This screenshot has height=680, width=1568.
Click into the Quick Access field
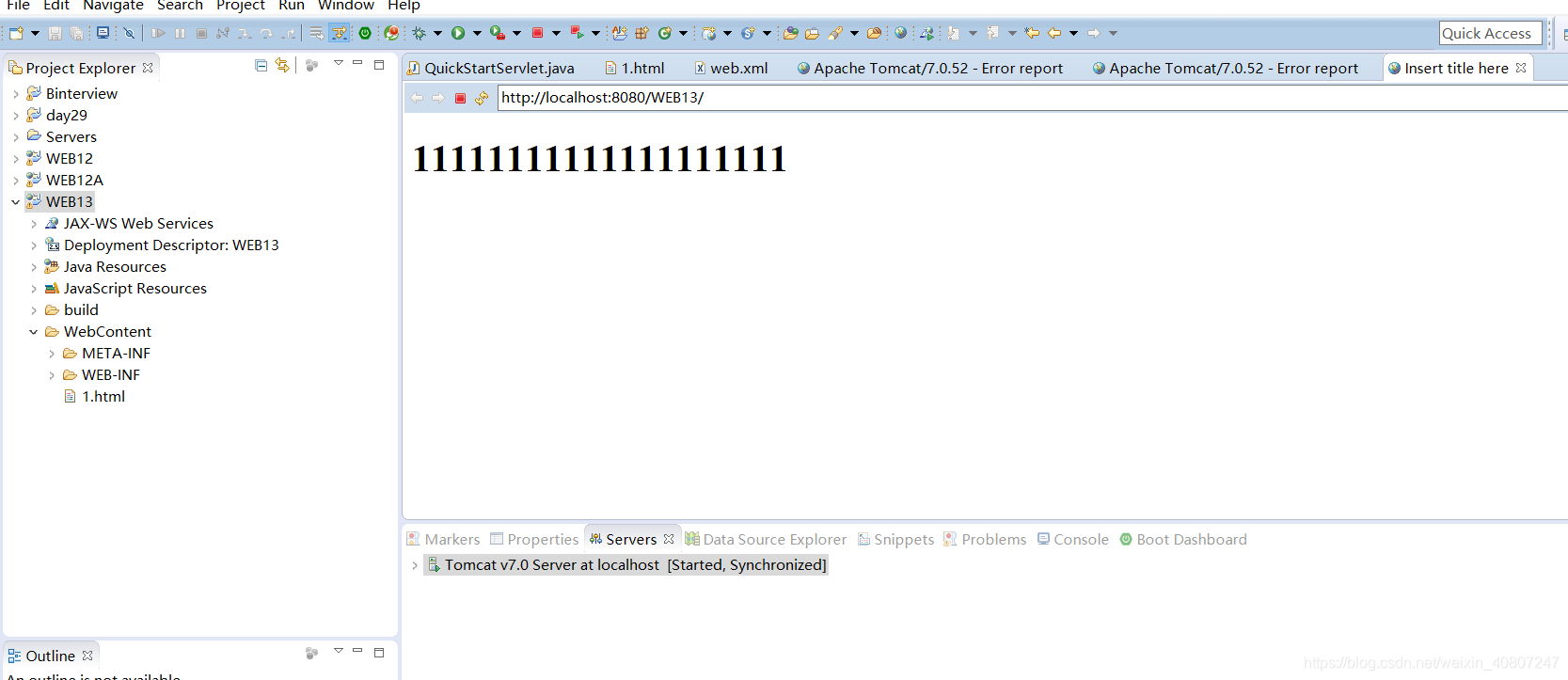(1491, 33)
